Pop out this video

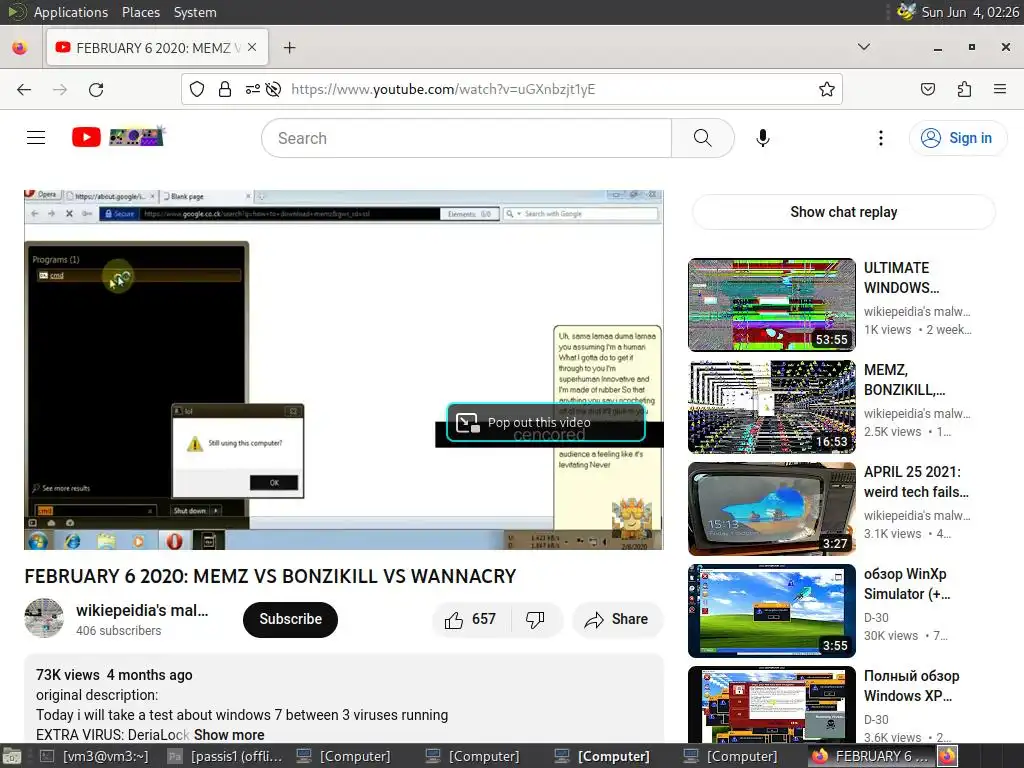click(x=546, y=423)
